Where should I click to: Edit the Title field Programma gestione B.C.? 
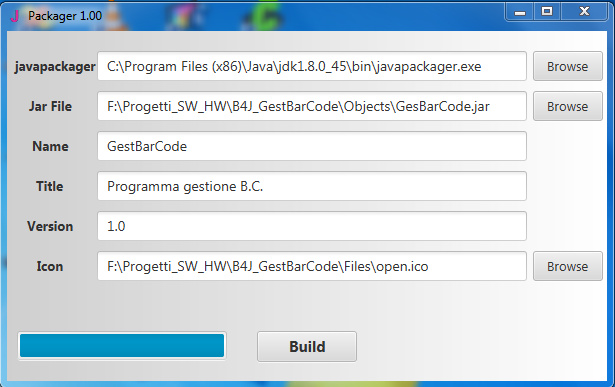[x=312, y=186]
